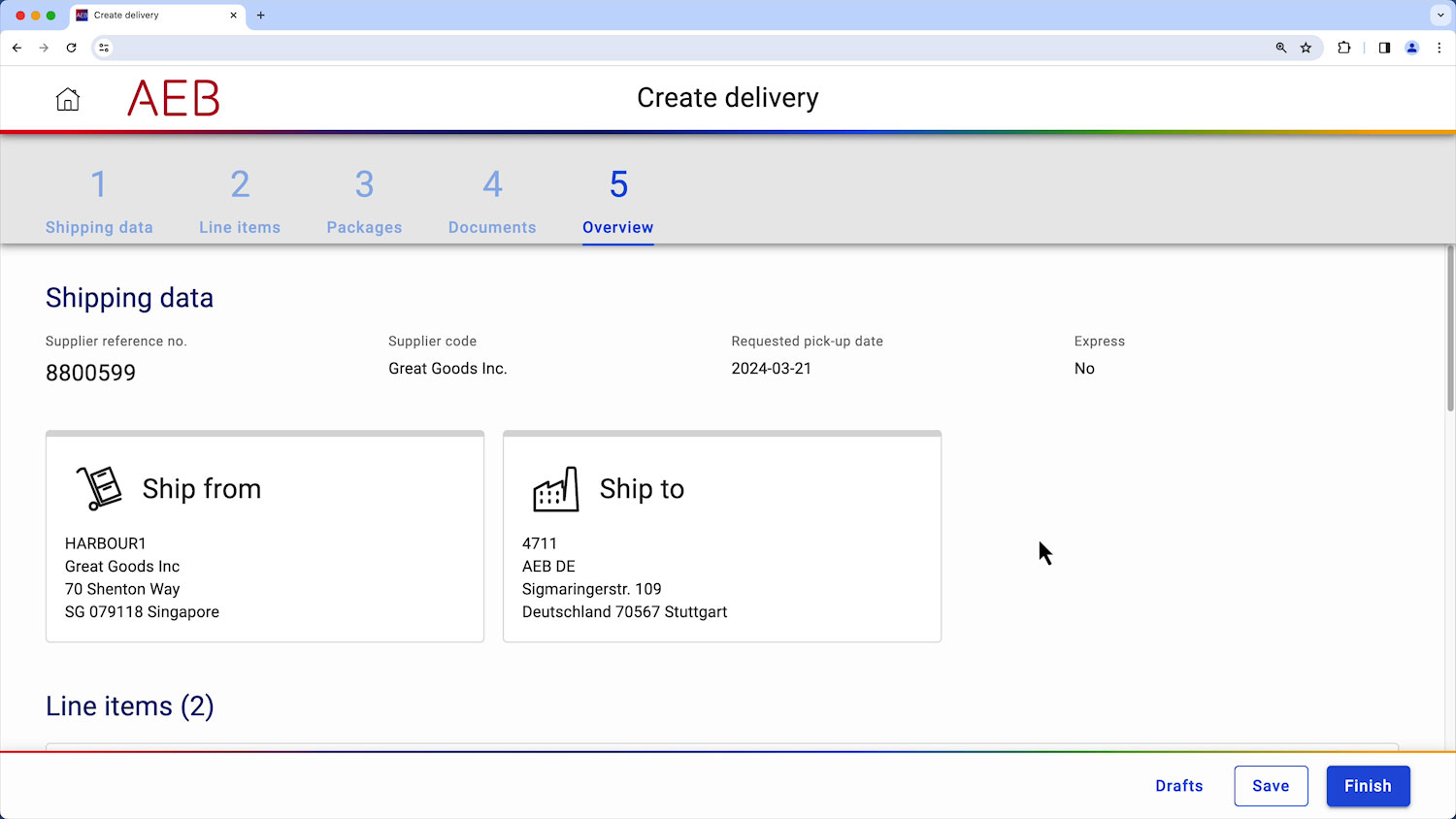Click the browser profile avatar icon

pyautogui.click(x=1411, y=47)
